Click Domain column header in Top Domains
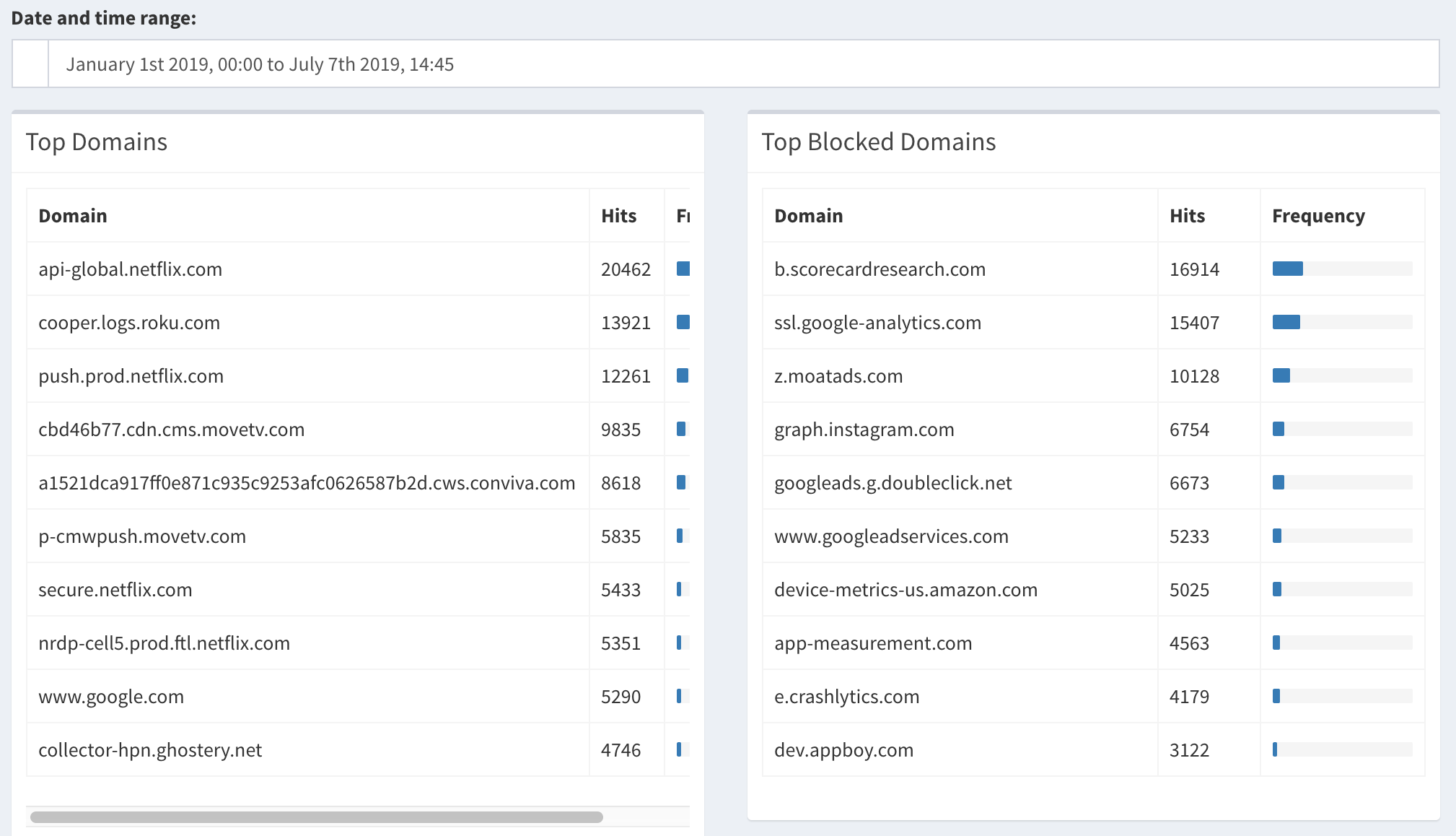Image resolution: width=1456 pixels, height=836 pixels. pos(73,216)
